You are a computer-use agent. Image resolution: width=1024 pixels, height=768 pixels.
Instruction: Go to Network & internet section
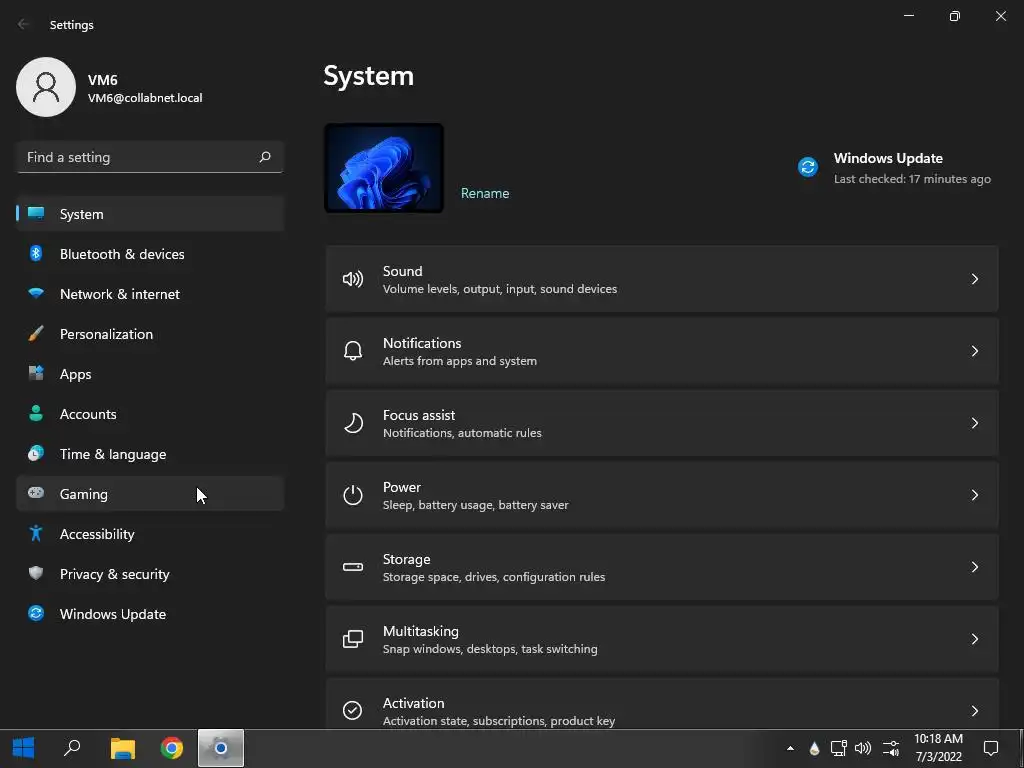(150, 294)
